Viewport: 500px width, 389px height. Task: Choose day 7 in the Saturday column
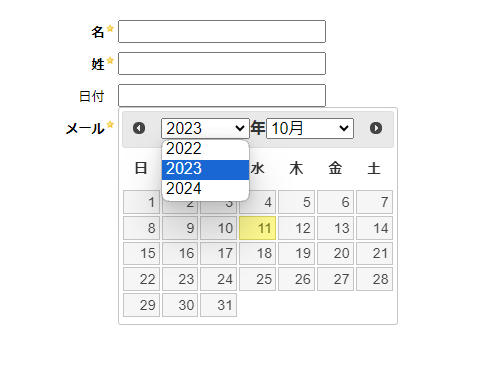(x=374, y=202)
